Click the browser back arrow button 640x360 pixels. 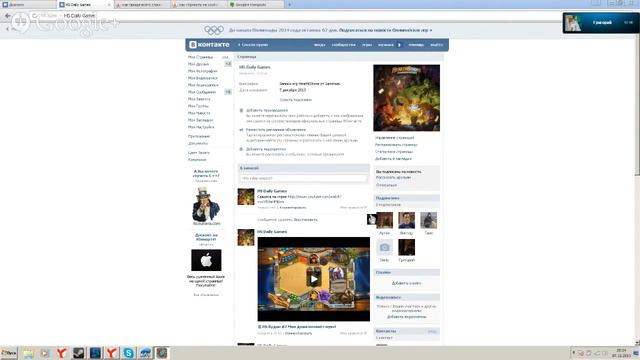8,16
